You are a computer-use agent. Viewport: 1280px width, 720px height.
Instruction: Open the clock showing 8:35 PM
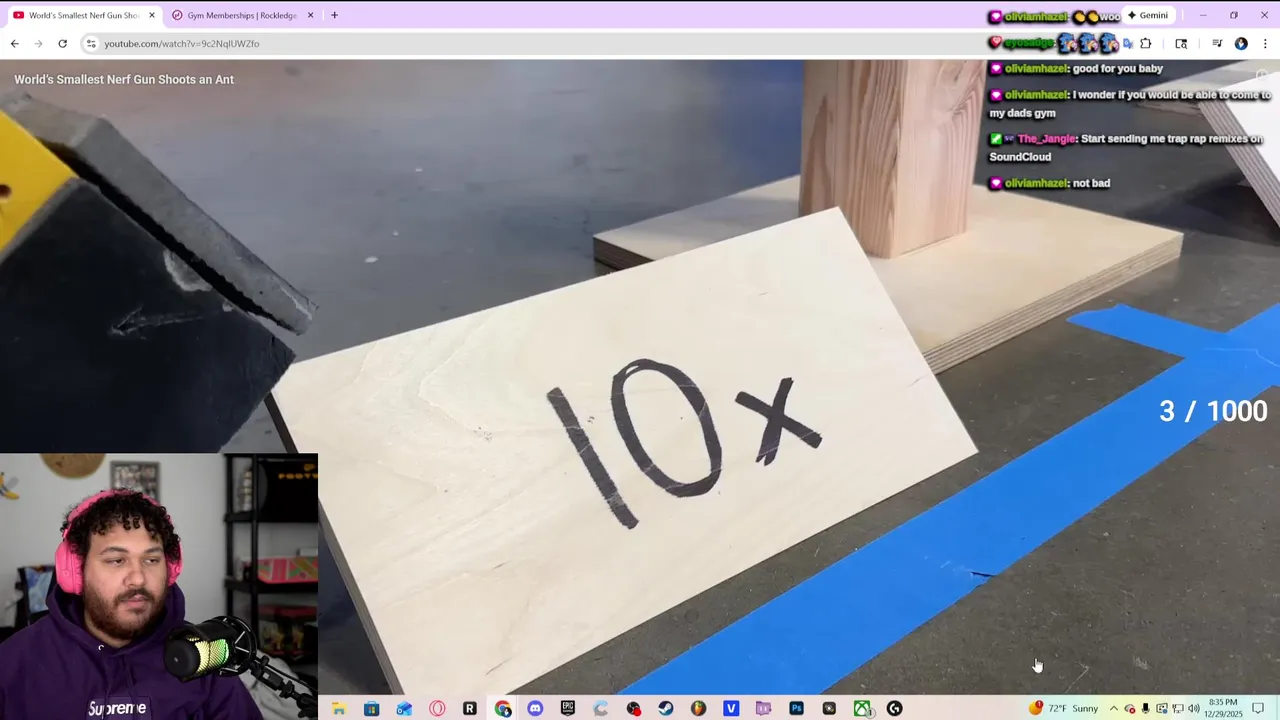pos(1223,708)
